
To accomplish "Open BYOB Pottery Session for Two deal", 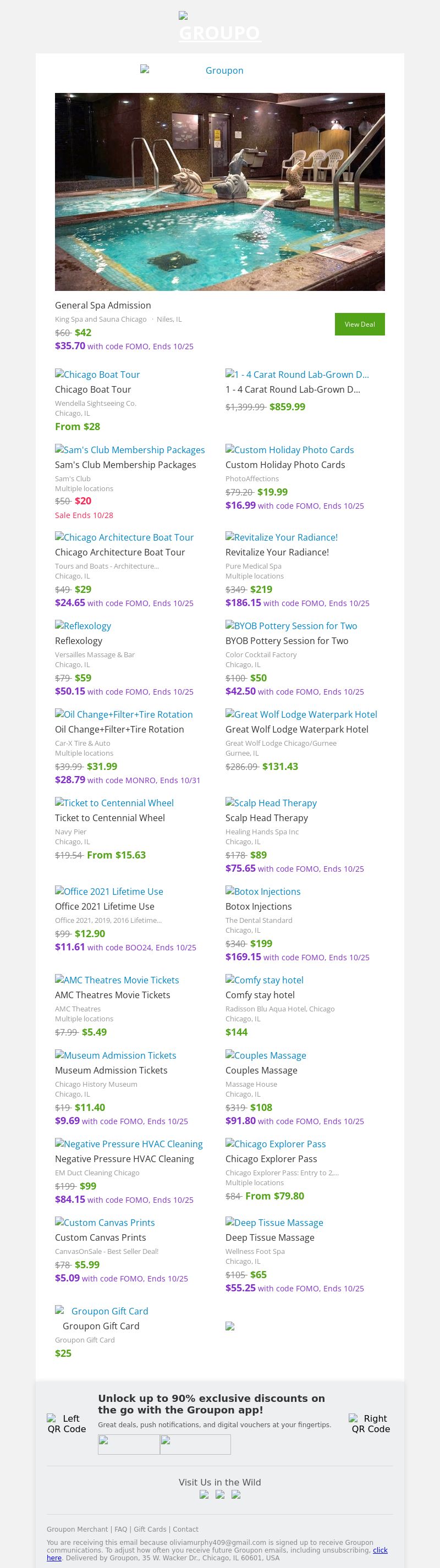I will (291, 626).
